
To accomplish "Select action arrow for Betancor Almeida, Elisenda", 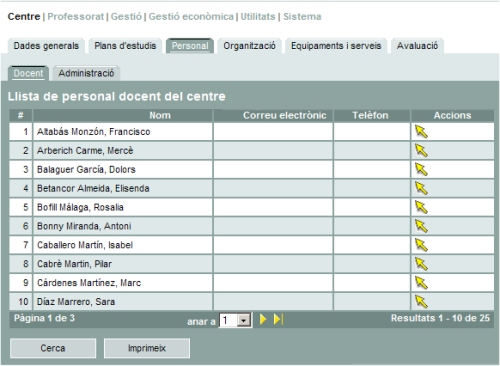I will pyautogui.click(x=421, y=188).
